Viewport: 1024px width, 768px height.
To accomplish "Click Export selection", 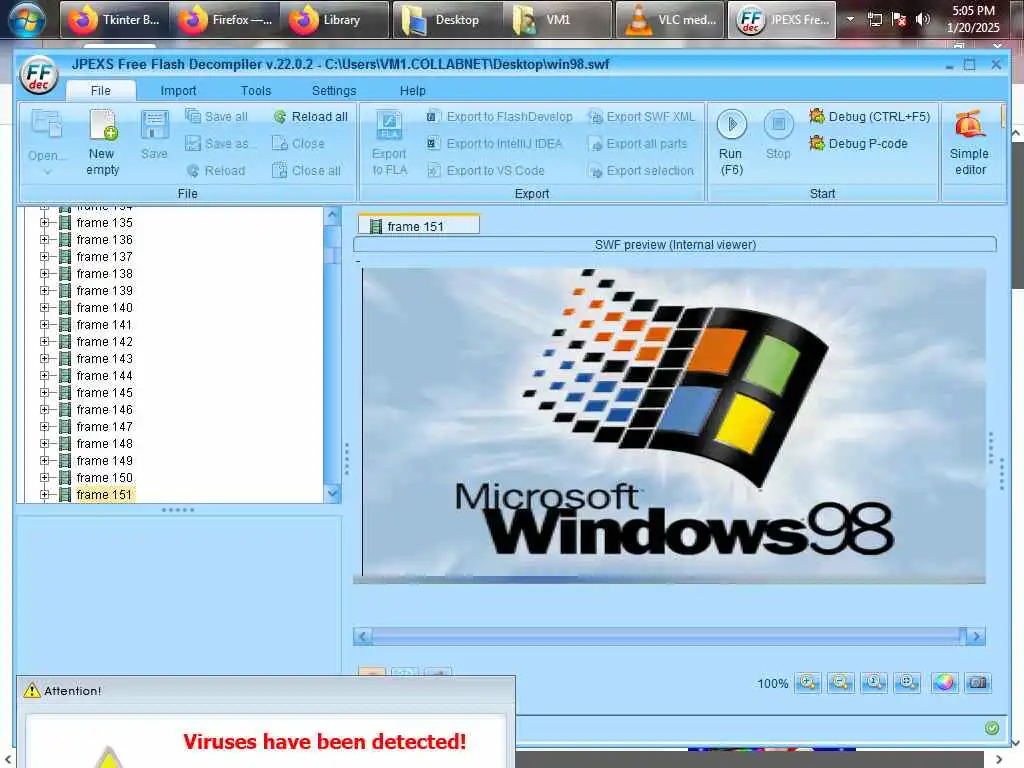I will [x=641, y=170].
